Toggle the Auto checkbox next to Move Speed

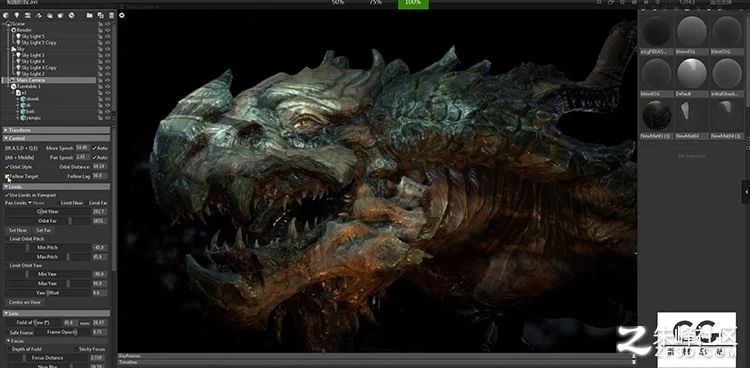(94, 148)
